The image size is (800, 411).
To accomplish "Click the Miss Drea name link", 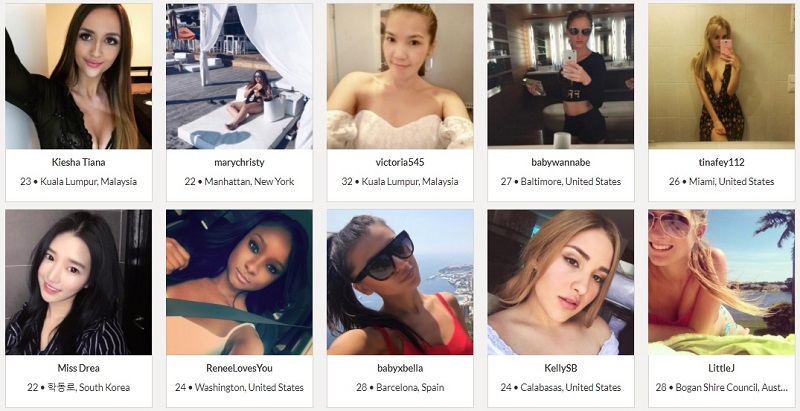I will click(79, 368).
